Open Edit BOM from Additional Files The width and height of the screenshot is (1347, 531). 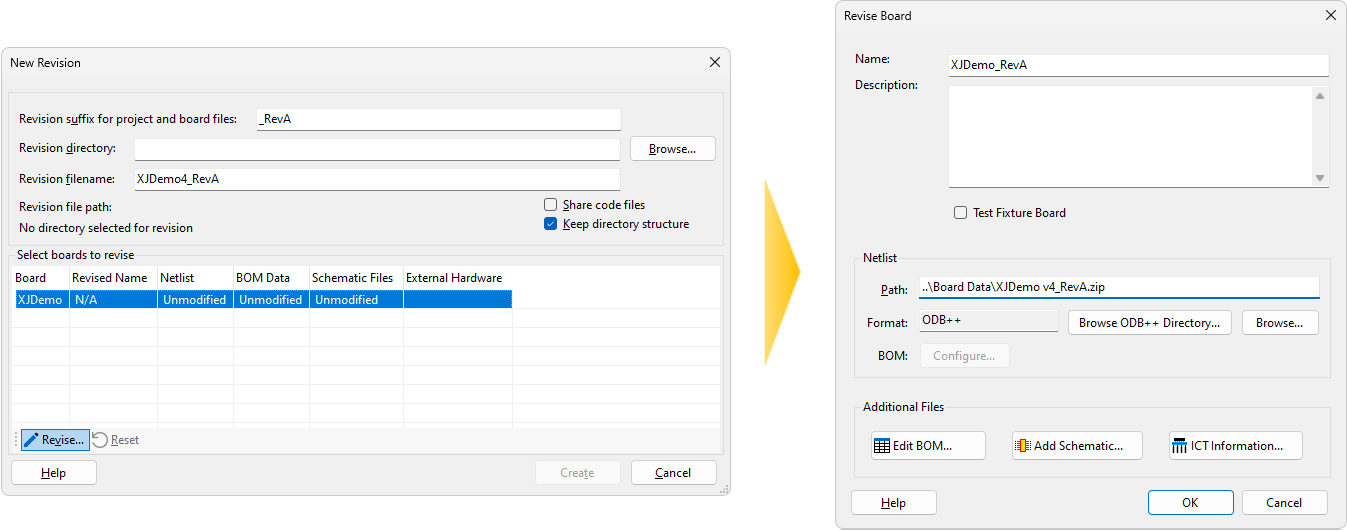pos(928,446)
